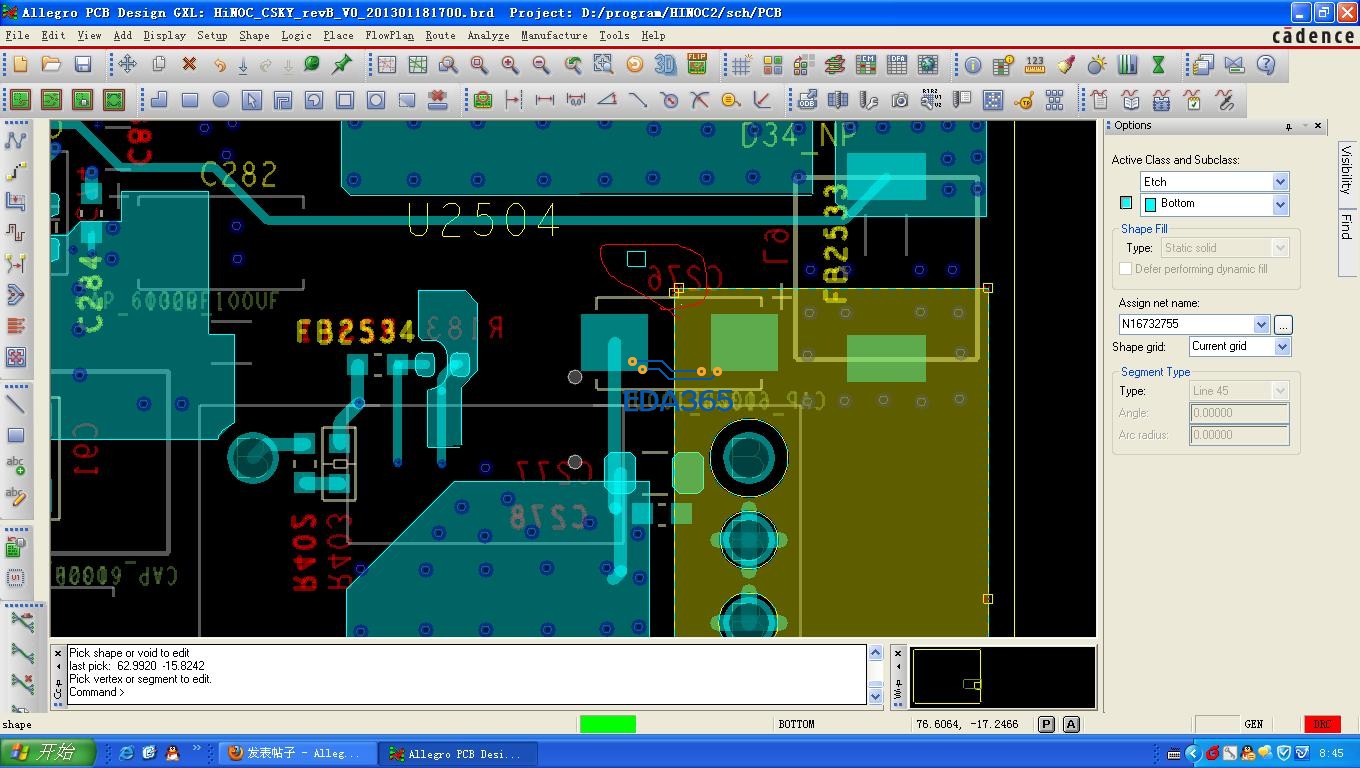Switch to the Visibility side tab
1360x768 pixels.
coord(1346,170)
